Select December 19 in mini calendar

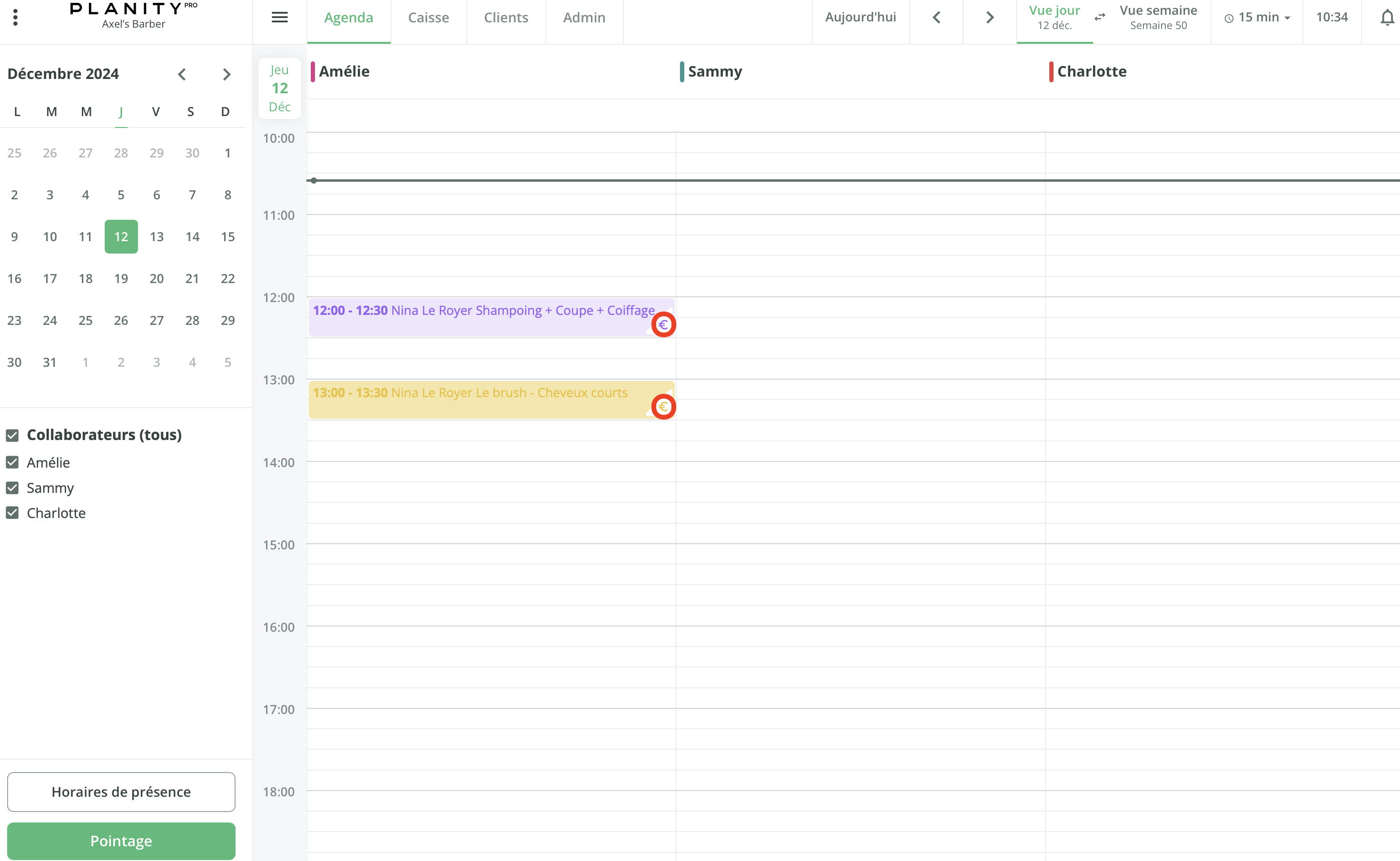(121, 278)
